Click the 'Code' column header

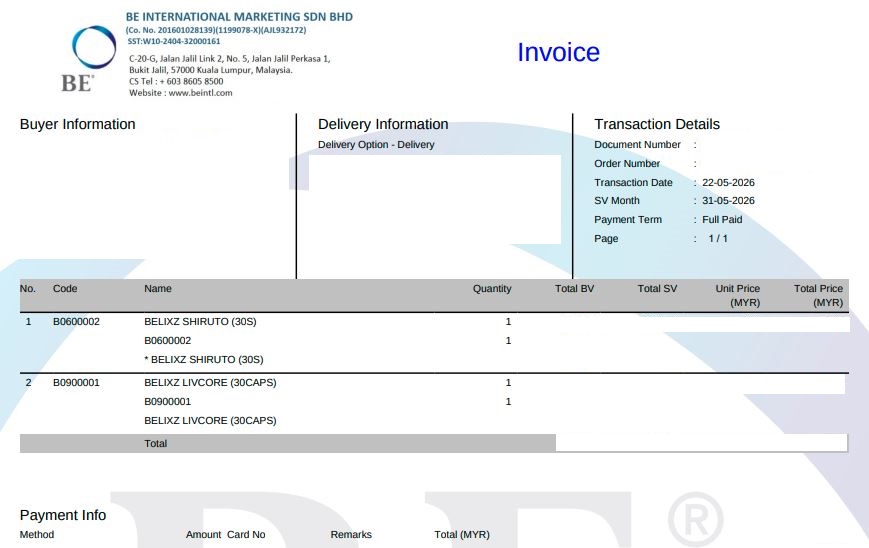tap(65, 289)
